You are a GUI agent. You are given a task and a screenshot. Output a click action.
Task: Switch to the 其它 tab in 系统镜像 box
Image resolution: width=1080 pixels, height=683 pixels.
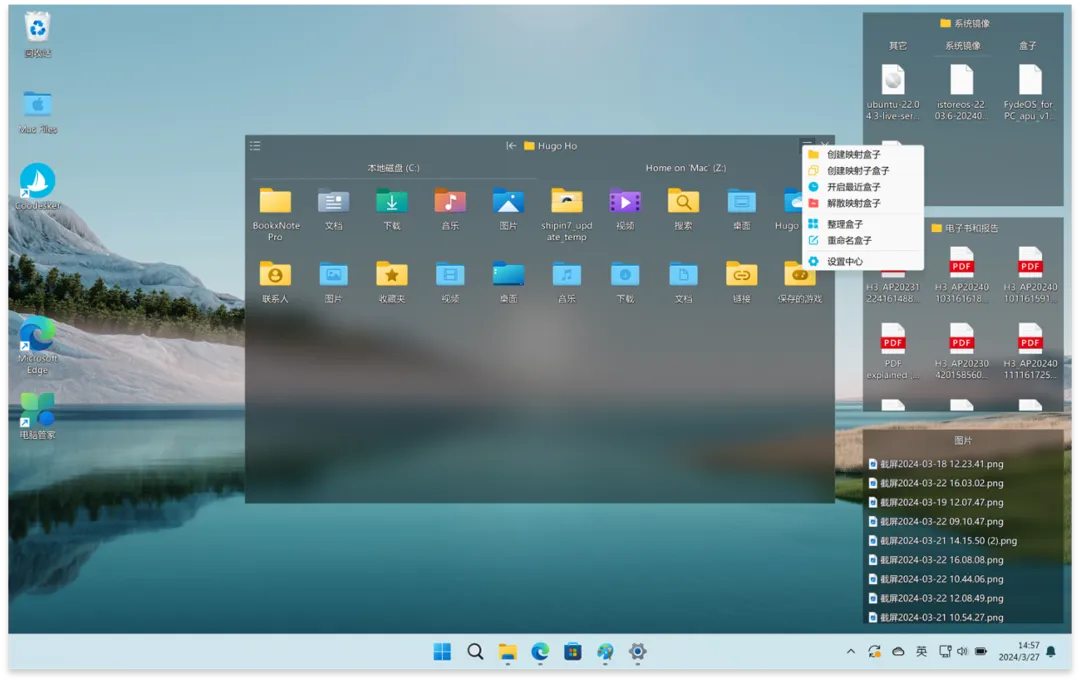898,46
